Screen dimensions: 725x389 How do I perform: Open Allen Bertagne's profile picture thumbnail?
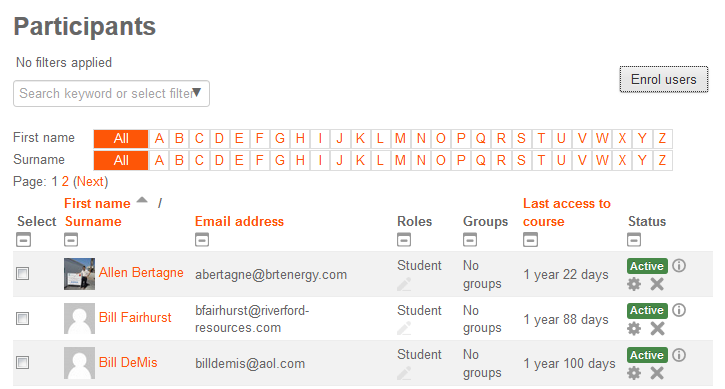(x=80, y=274)
